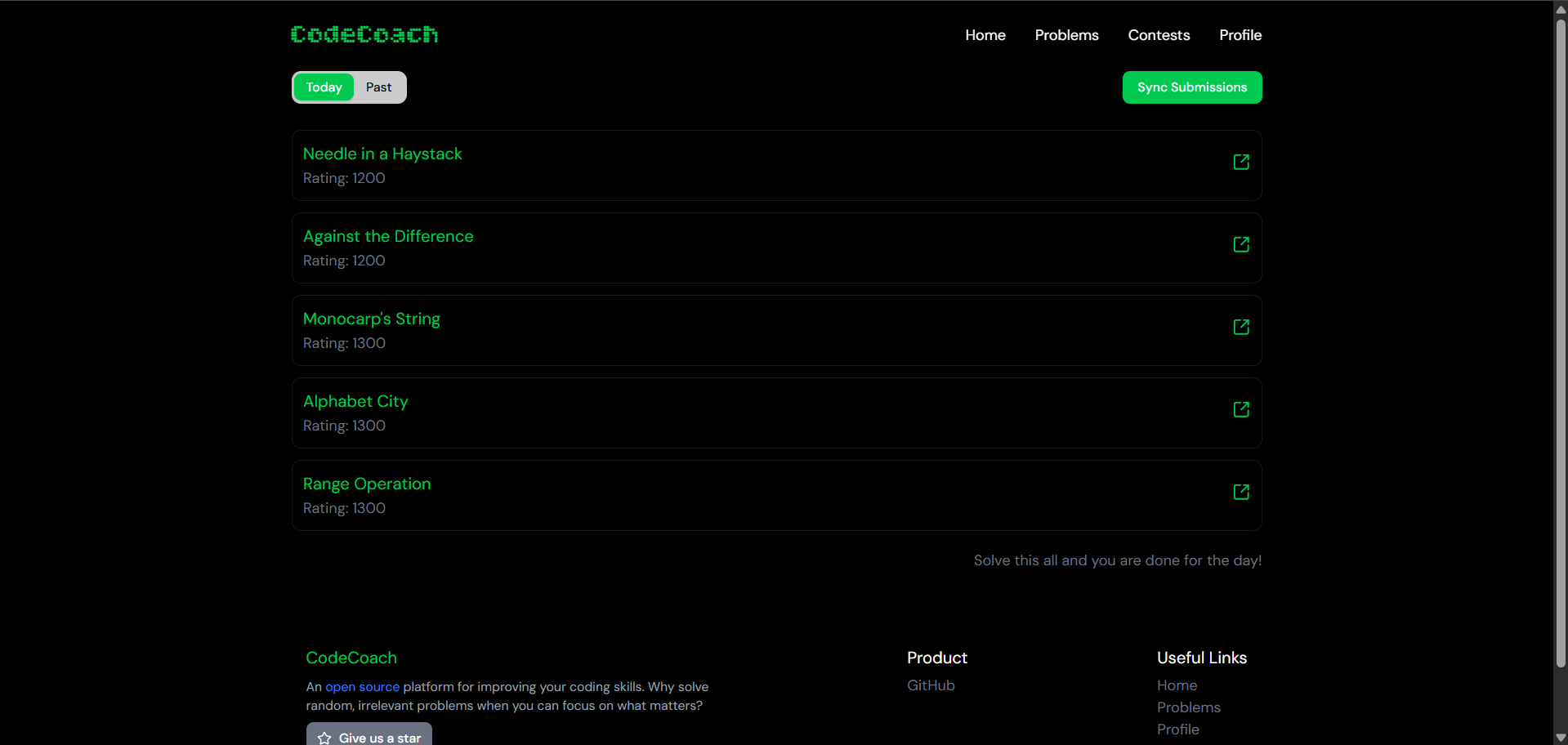Click the star icon beside Give us a star
1568x745 pixels.
click(x=325, y=738)
